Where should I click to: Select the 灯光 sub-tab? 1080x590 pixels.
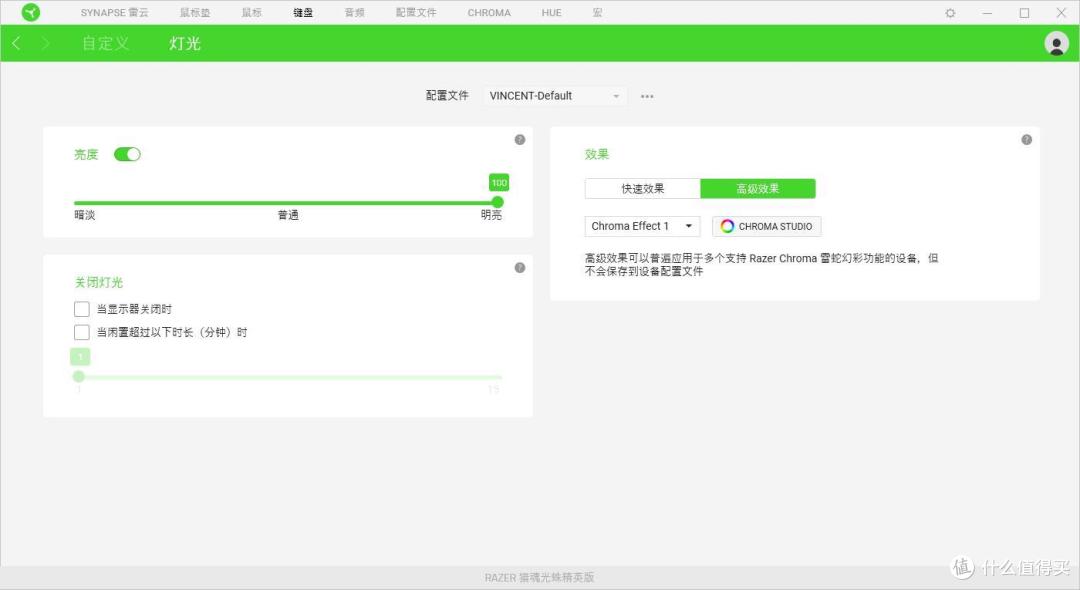(x=185, y=43)
